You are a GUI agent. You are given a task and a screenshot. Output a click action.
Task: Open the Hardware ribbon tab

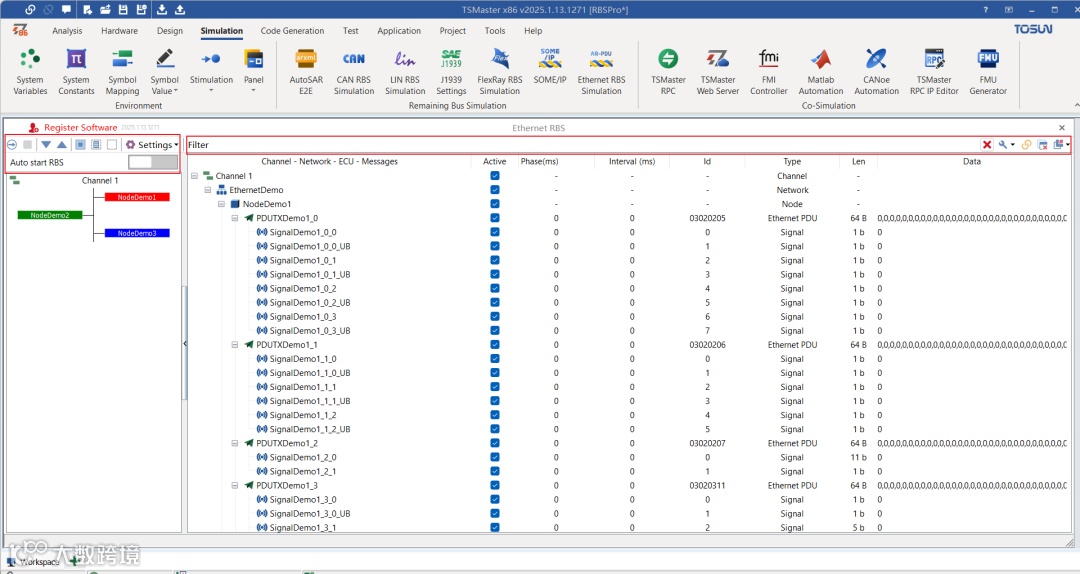coord(119,31)
